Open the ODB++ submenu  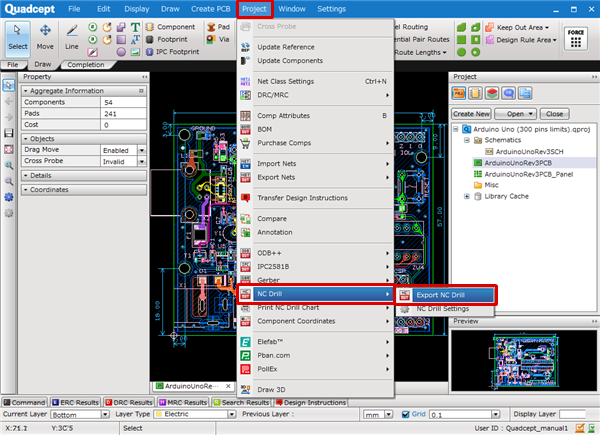pos(315,253)
